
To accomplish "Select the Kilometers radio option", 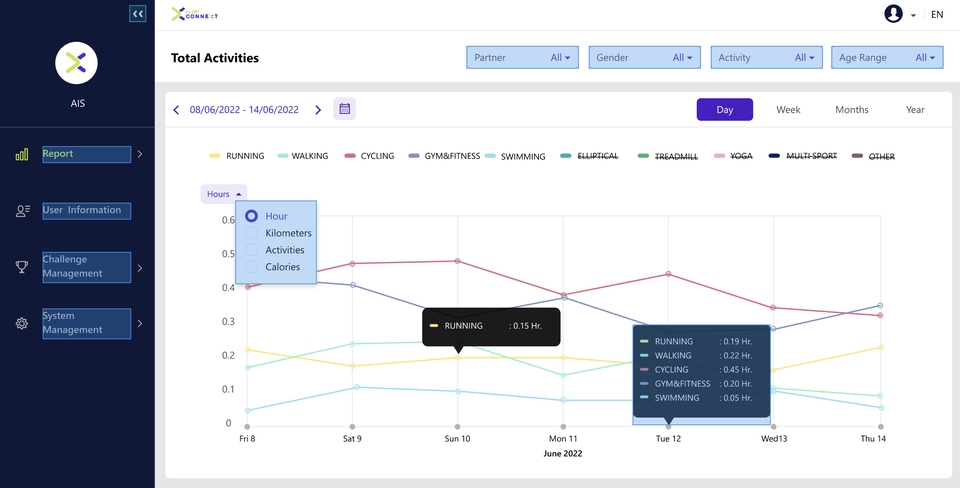I will pos(251,233).
